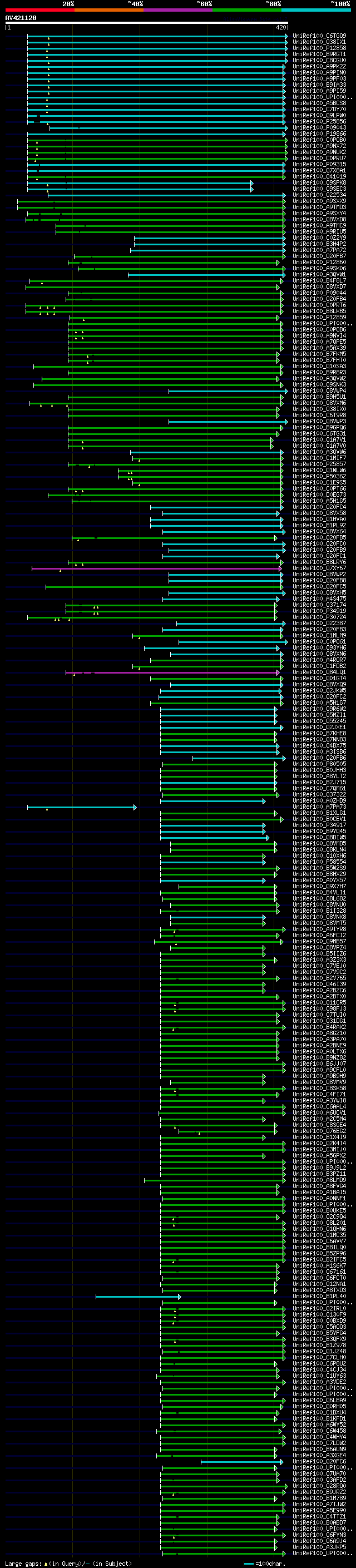Select hit UniRef100_A6WY52
This screenshot has height=1568, width=356.
(319, 1425)
